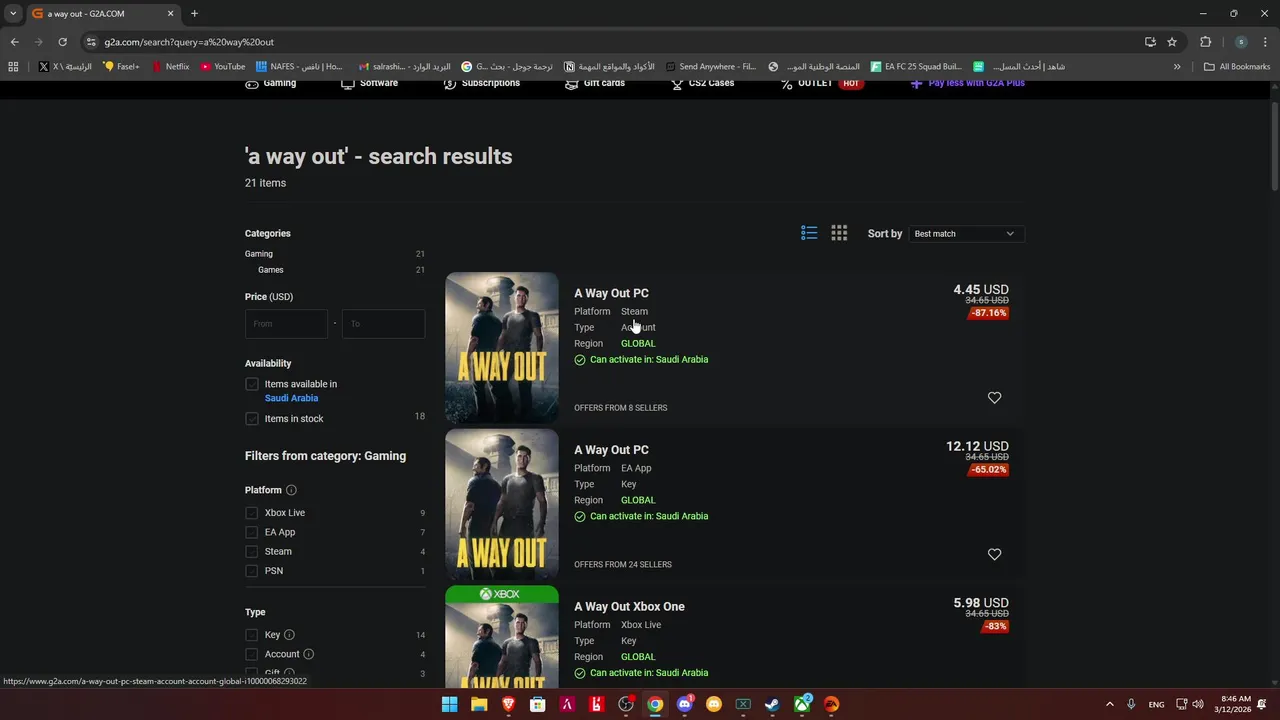This screenshot has width=1280, height=720.
Task: Open the CS2 Cases navigation item
Action: (703, 83)
